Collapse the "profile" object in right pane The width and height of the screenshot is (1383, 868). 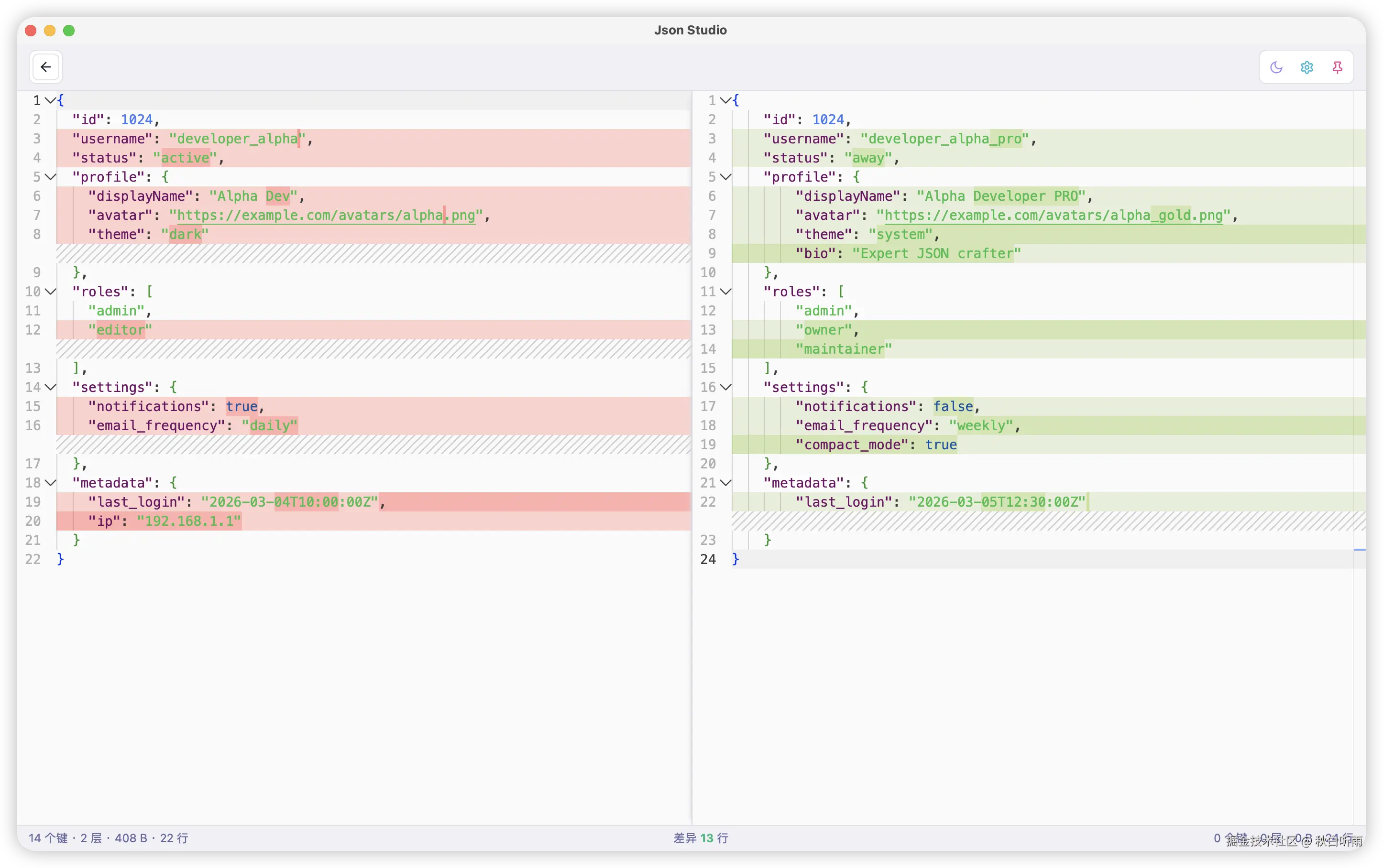[x=726, y=177]
